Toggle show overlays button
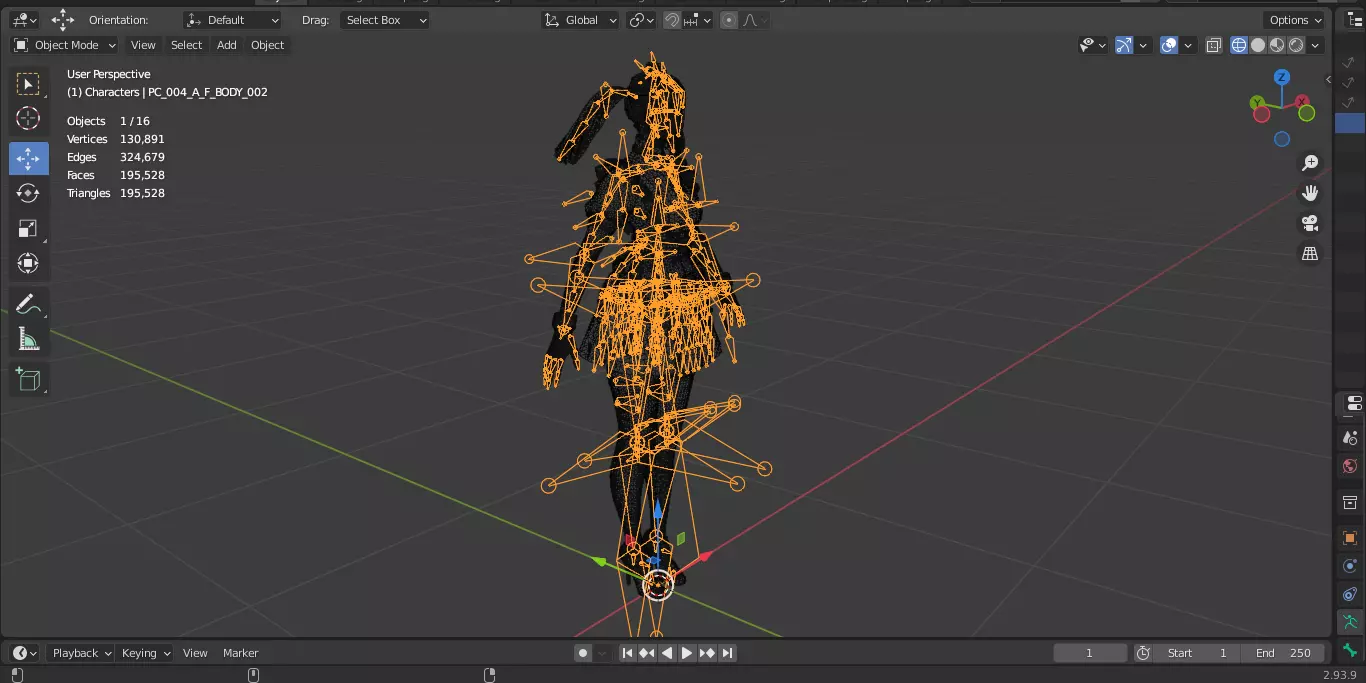Image resolution: width=1366 pixels, height=683 pixels. 1169,45
